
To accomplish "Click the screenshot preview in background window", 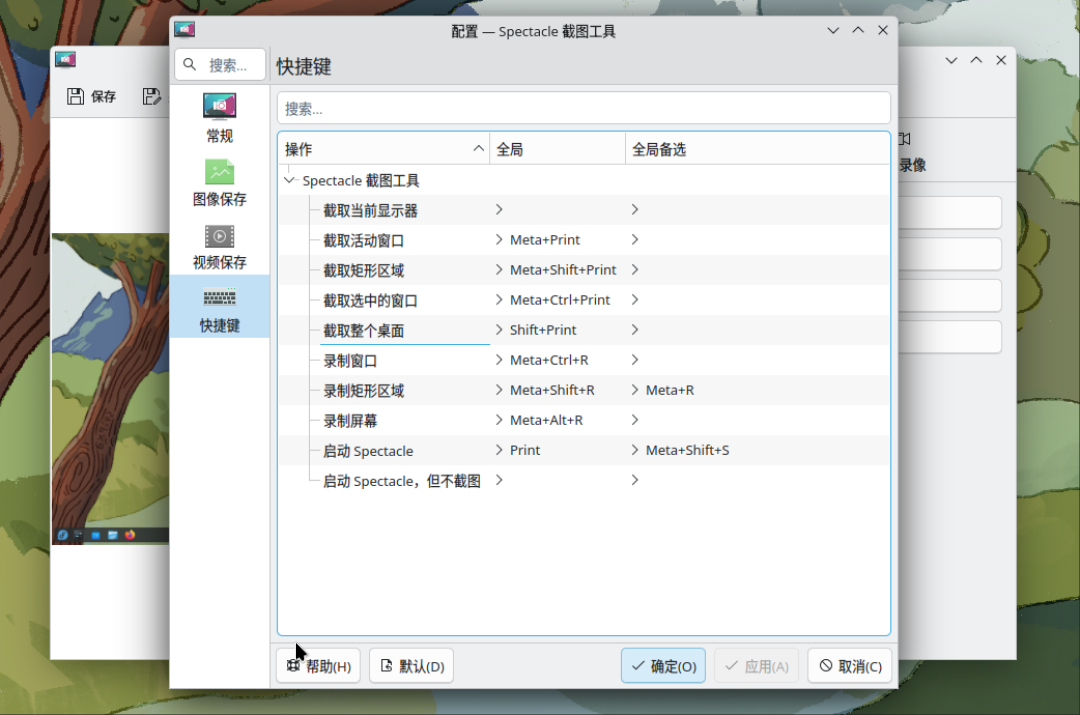I will click(x=110, y=389).
